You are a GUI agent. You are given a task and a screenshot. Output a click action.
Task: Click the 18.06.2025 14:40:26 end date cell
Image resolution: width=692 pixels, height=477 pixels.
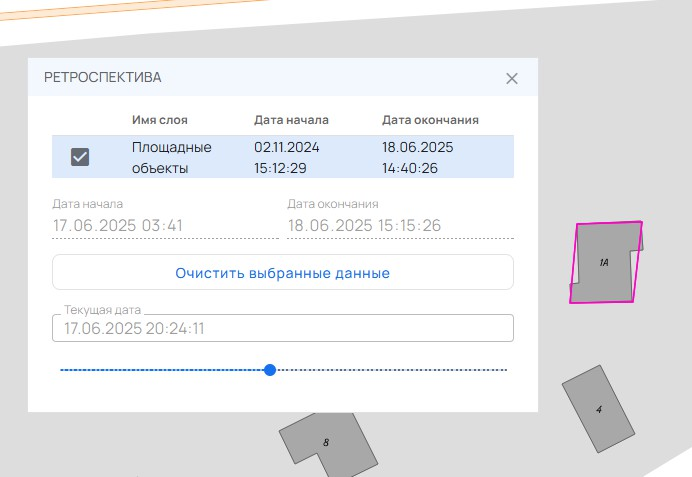[x=418, y=157]
